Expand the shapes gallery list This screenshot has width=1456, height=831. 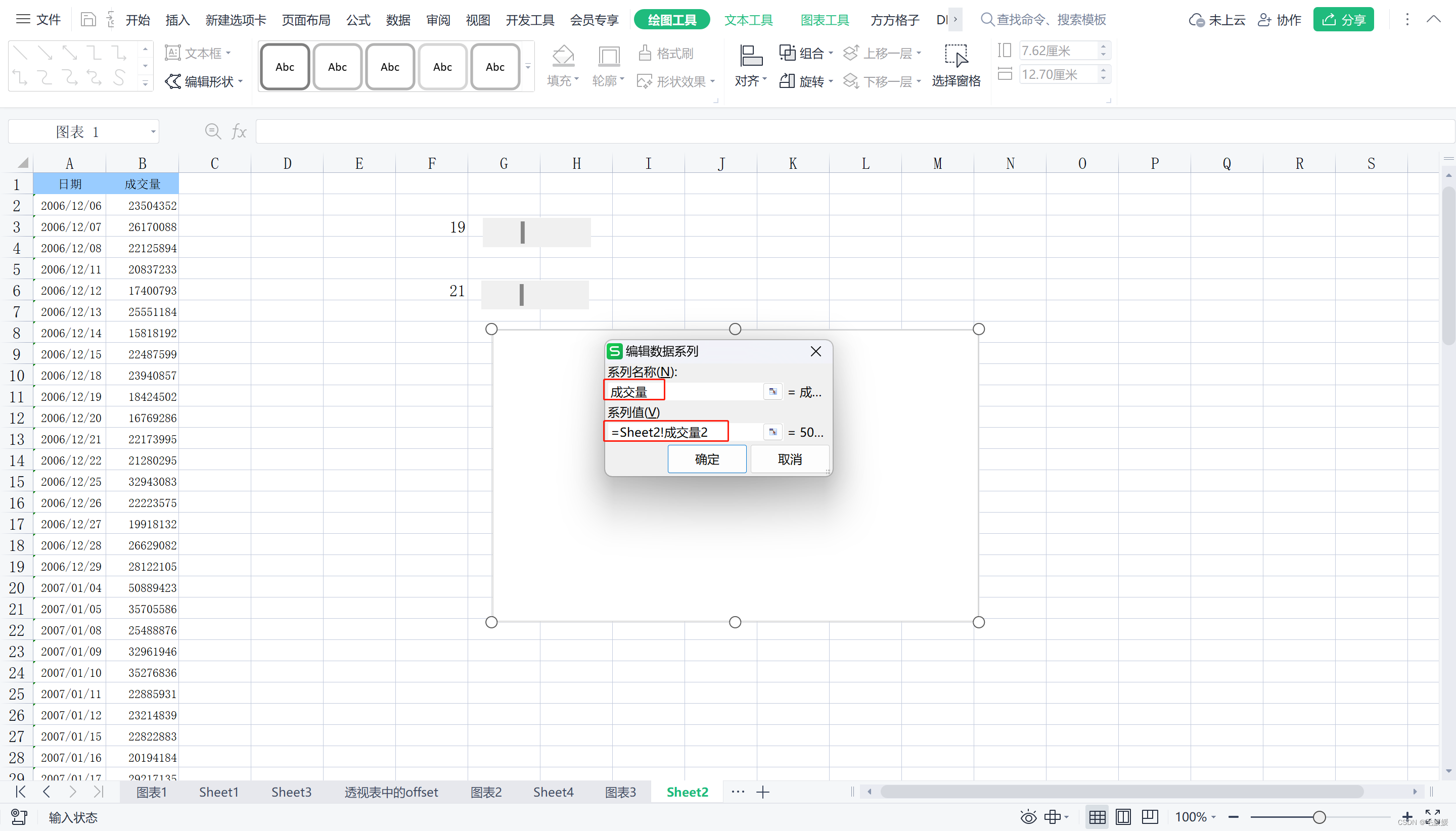point(146,84)
